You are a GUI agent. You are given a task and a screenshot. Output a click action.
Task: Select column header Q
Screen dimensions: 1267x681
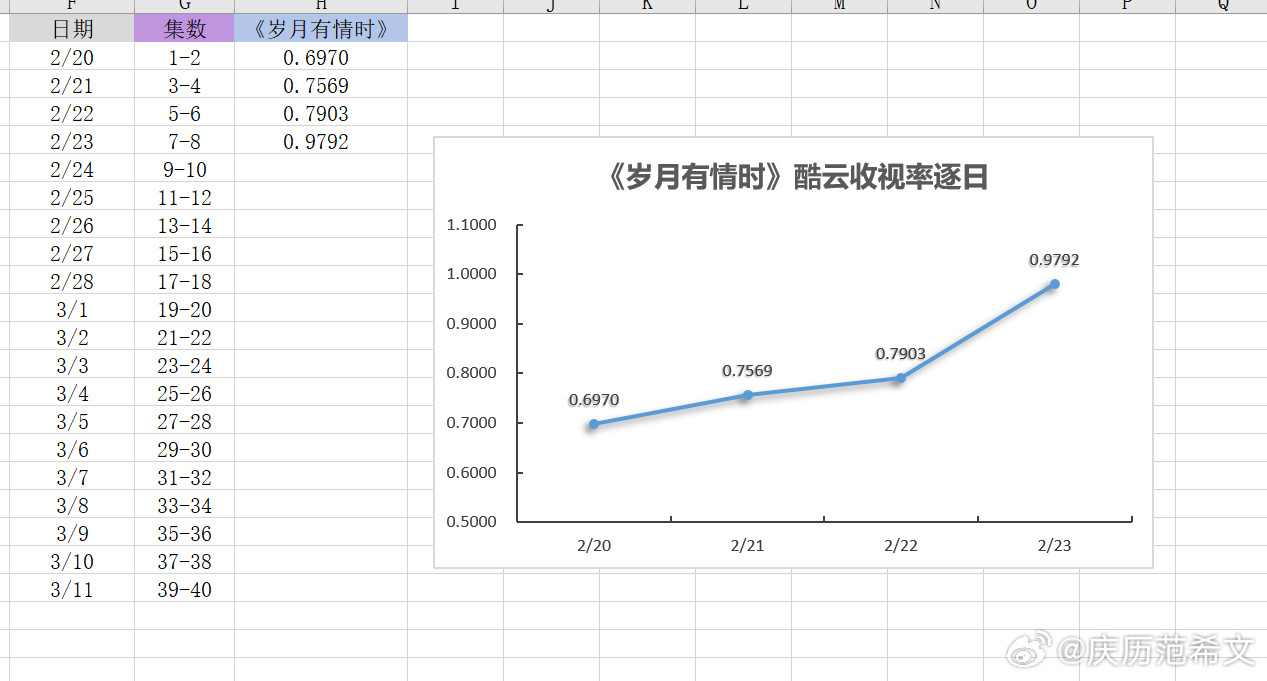[1222, 5]
